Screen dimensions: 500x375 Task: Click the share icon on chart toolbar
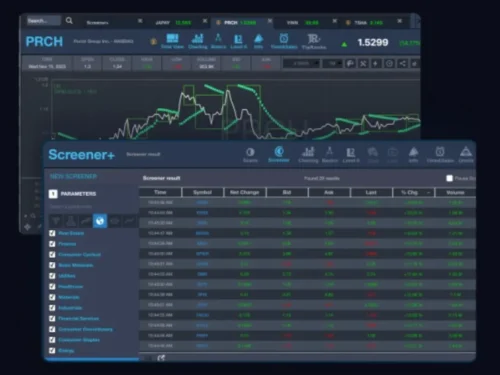coord(402,63)
